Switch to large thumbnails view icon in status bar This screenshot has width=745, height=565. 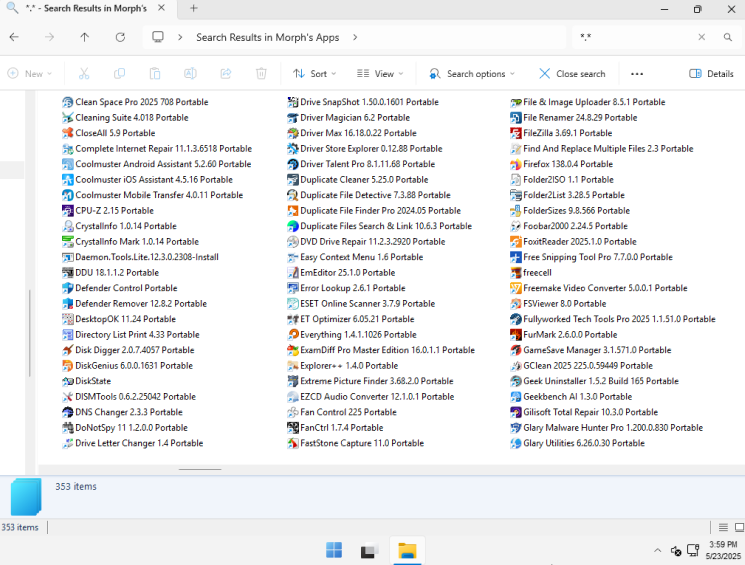[x=739, y=527]
